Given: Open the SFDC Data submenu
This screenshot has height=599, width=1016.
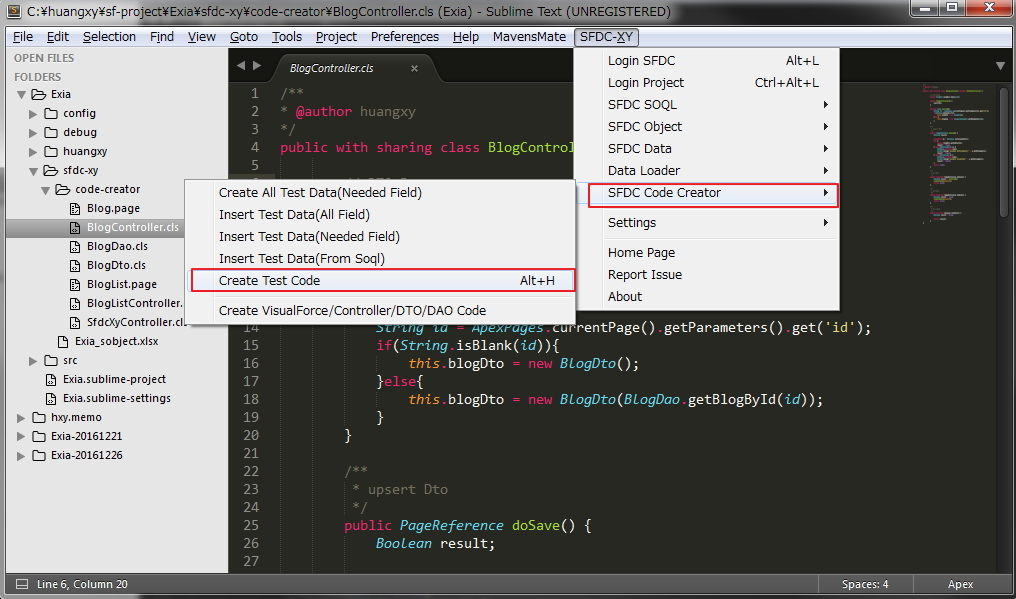Looking at the screenshot, I should coord(707,149).
